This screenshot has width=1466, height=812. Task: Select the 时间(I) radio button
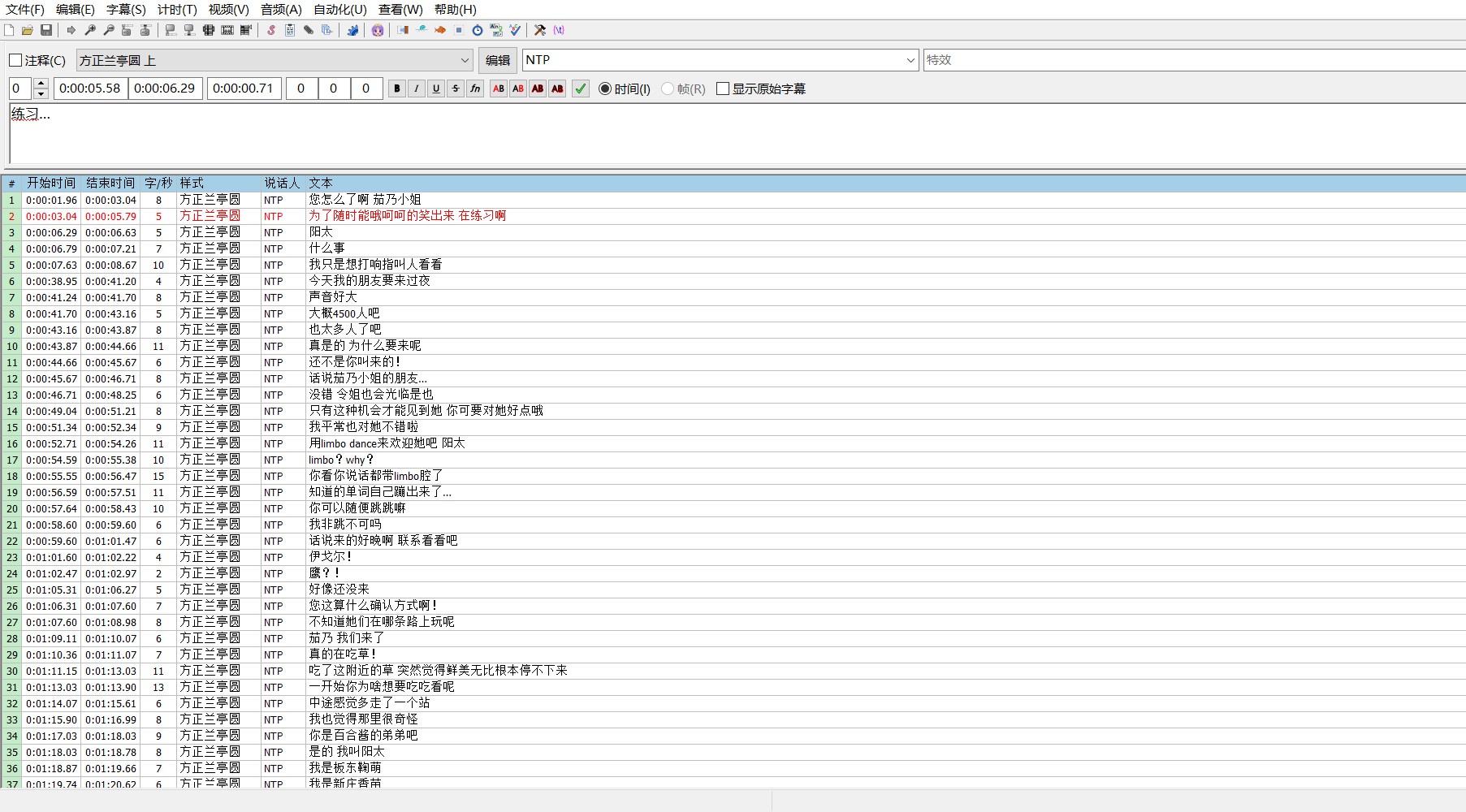[x=605, y=89]
